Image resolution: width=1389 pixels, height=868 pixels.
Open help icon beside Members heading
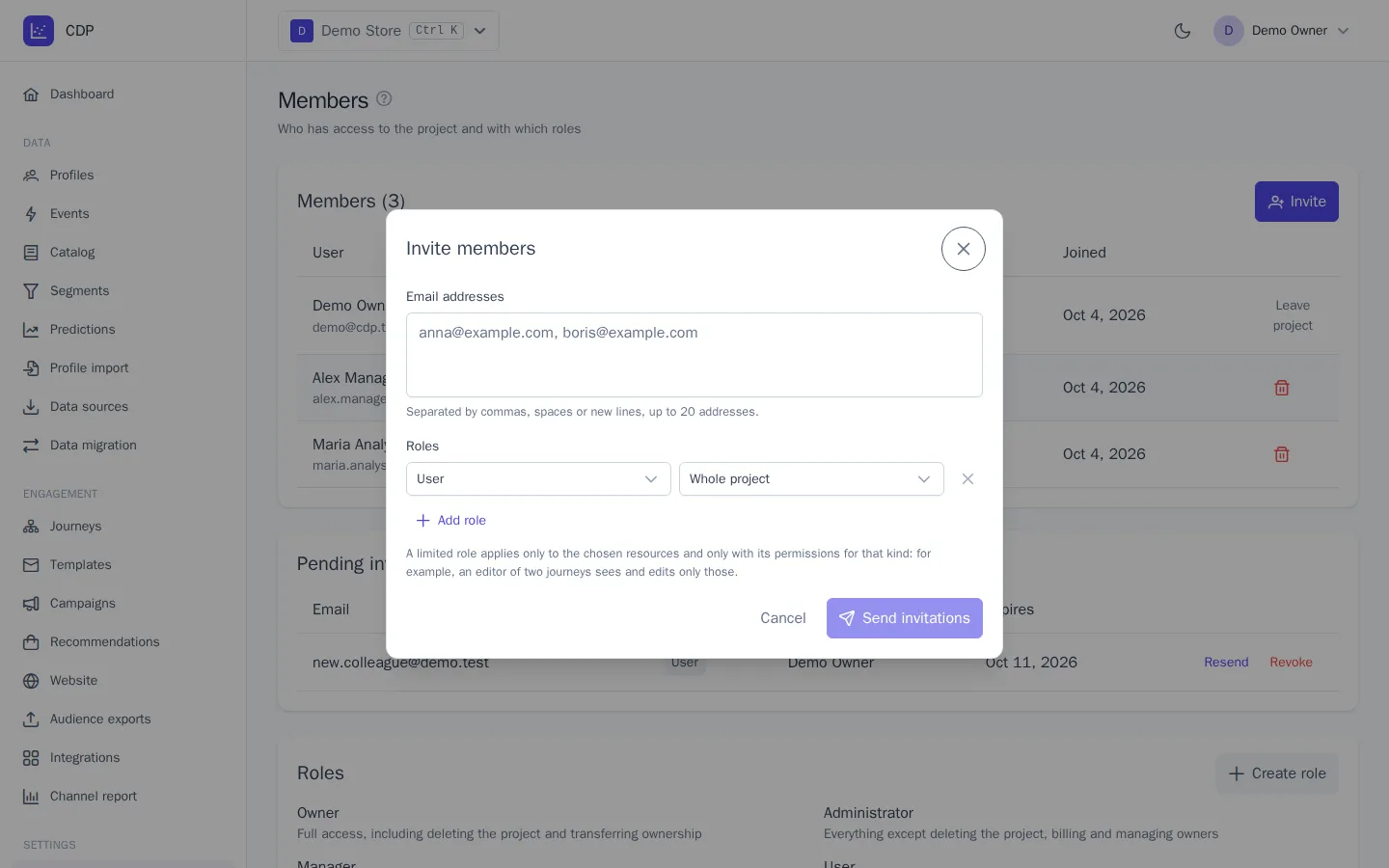pyautogui.click(x=384, y=98)
